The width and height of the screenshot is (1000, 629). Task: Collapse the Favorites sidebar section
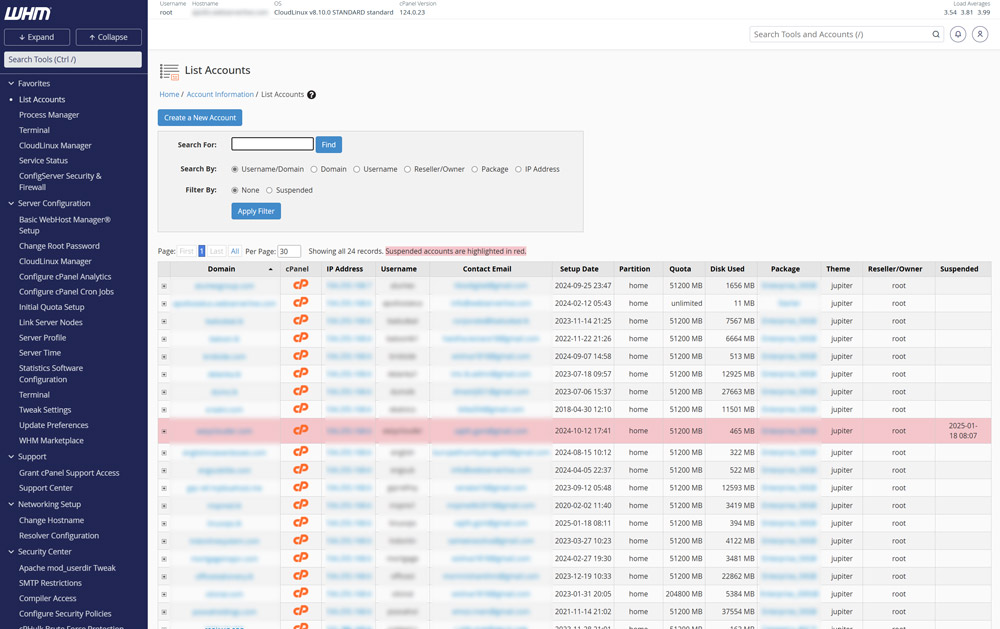coord(11,84)
